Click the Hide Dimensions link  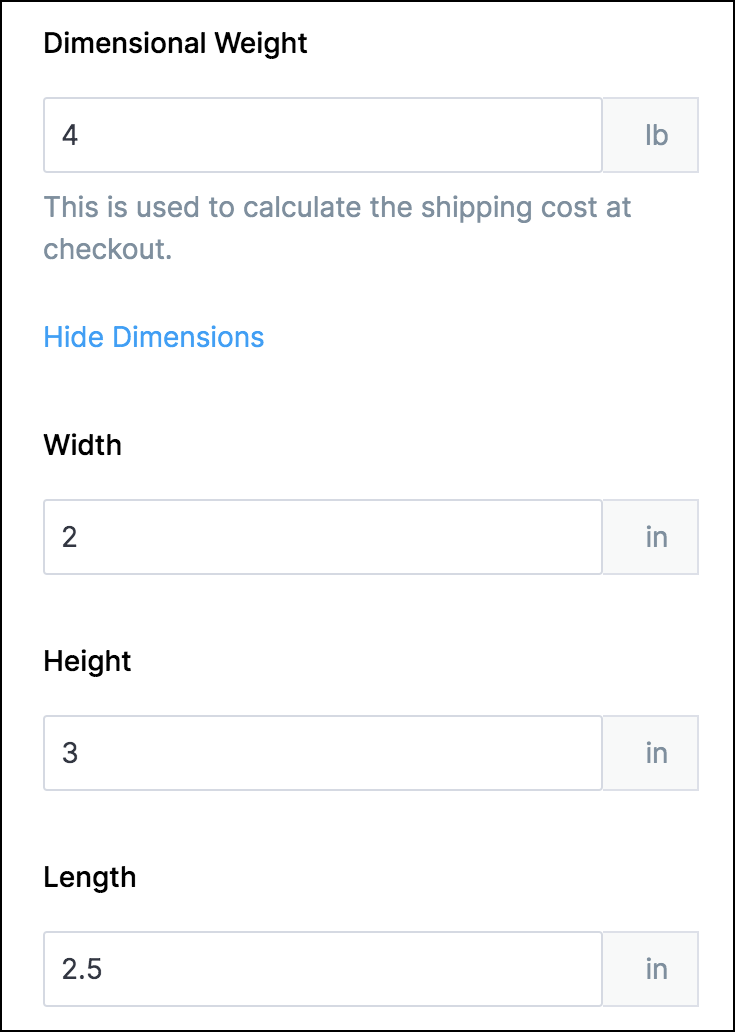pos(154,337)
